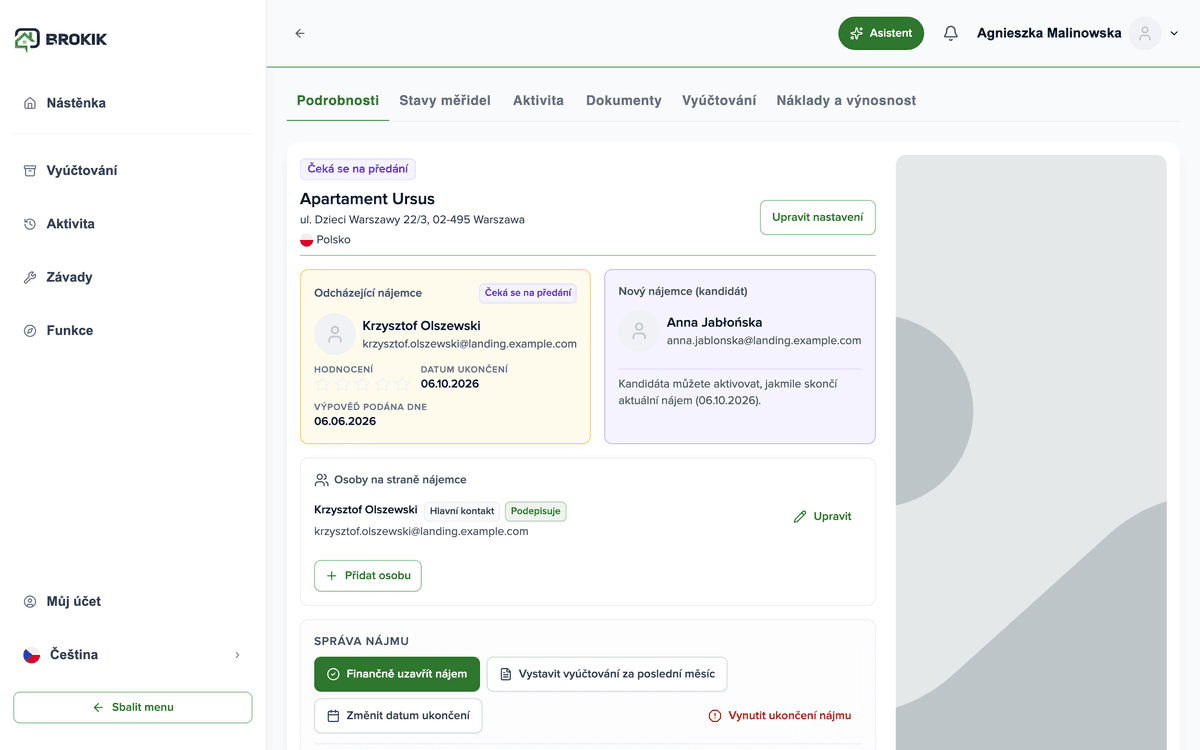Rate tenant with the fifth star
The image size is (1200, 750).
402,384
